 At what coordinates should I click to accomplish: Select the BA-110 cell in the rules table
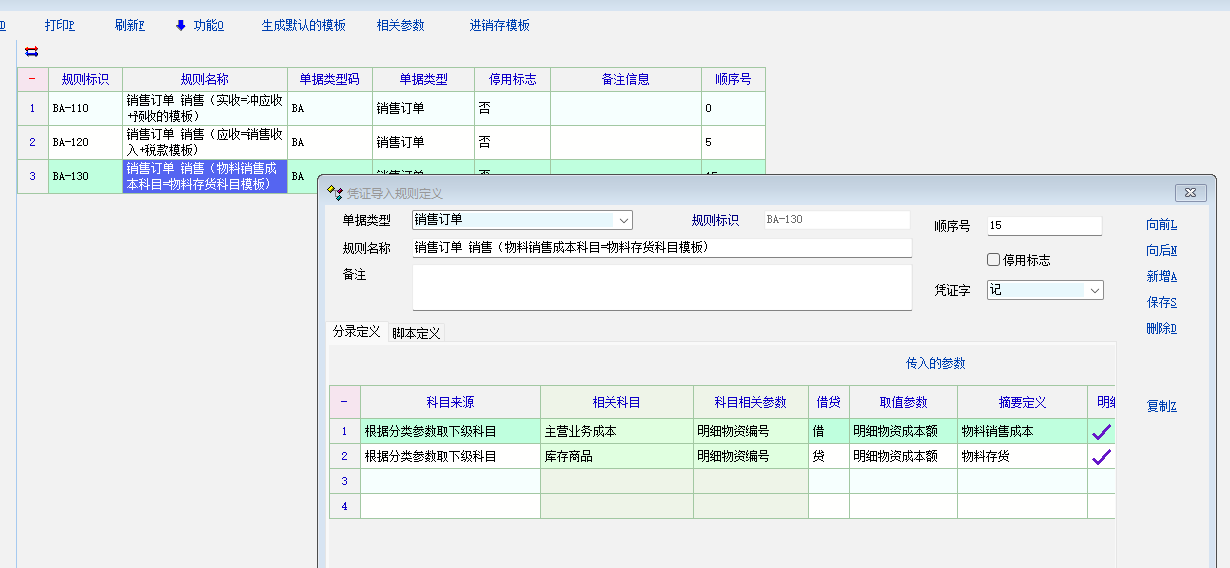tap(85, 108)
